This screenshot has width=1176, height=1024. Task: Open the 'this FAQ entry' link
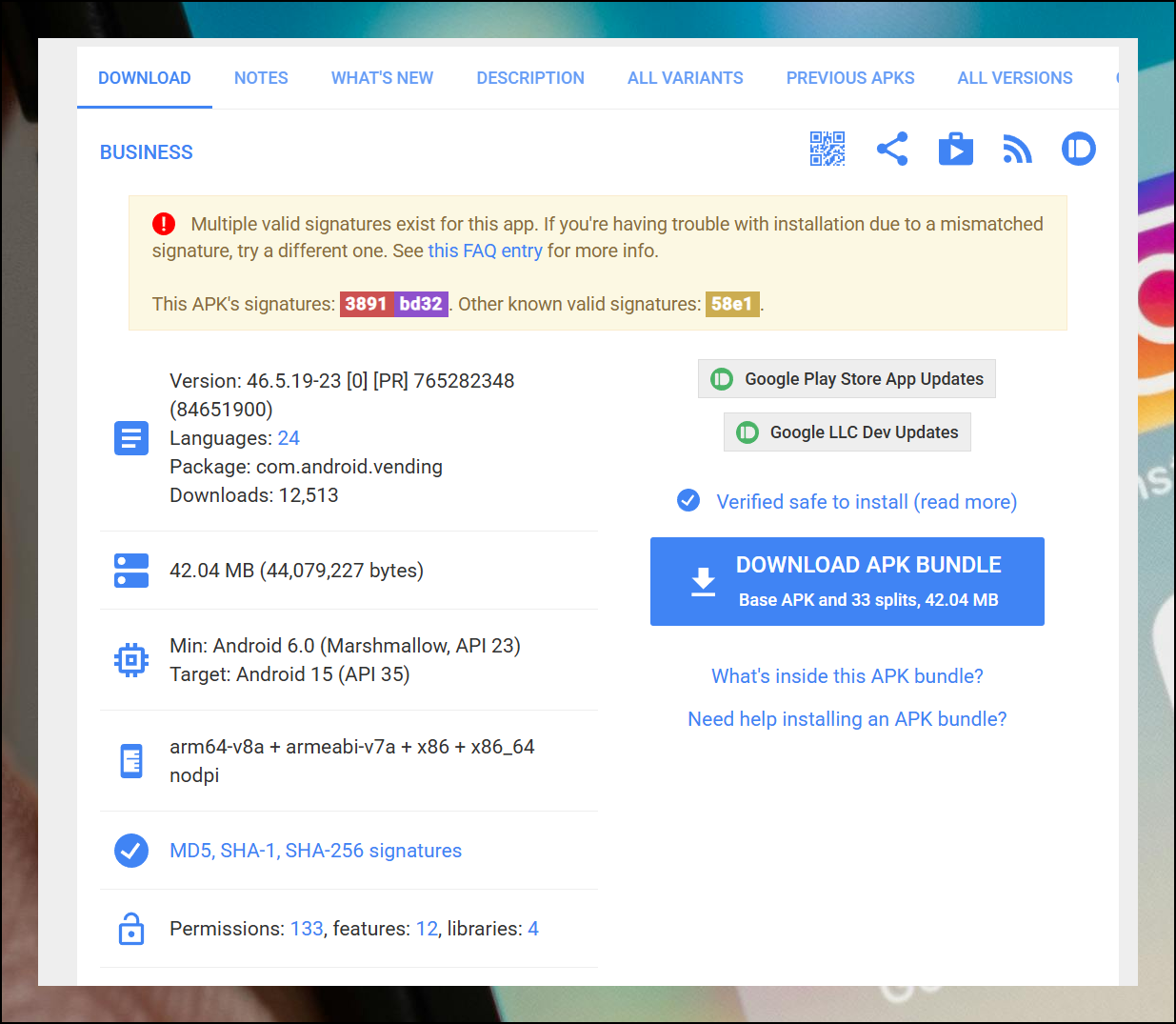click(x=485, y=251)
